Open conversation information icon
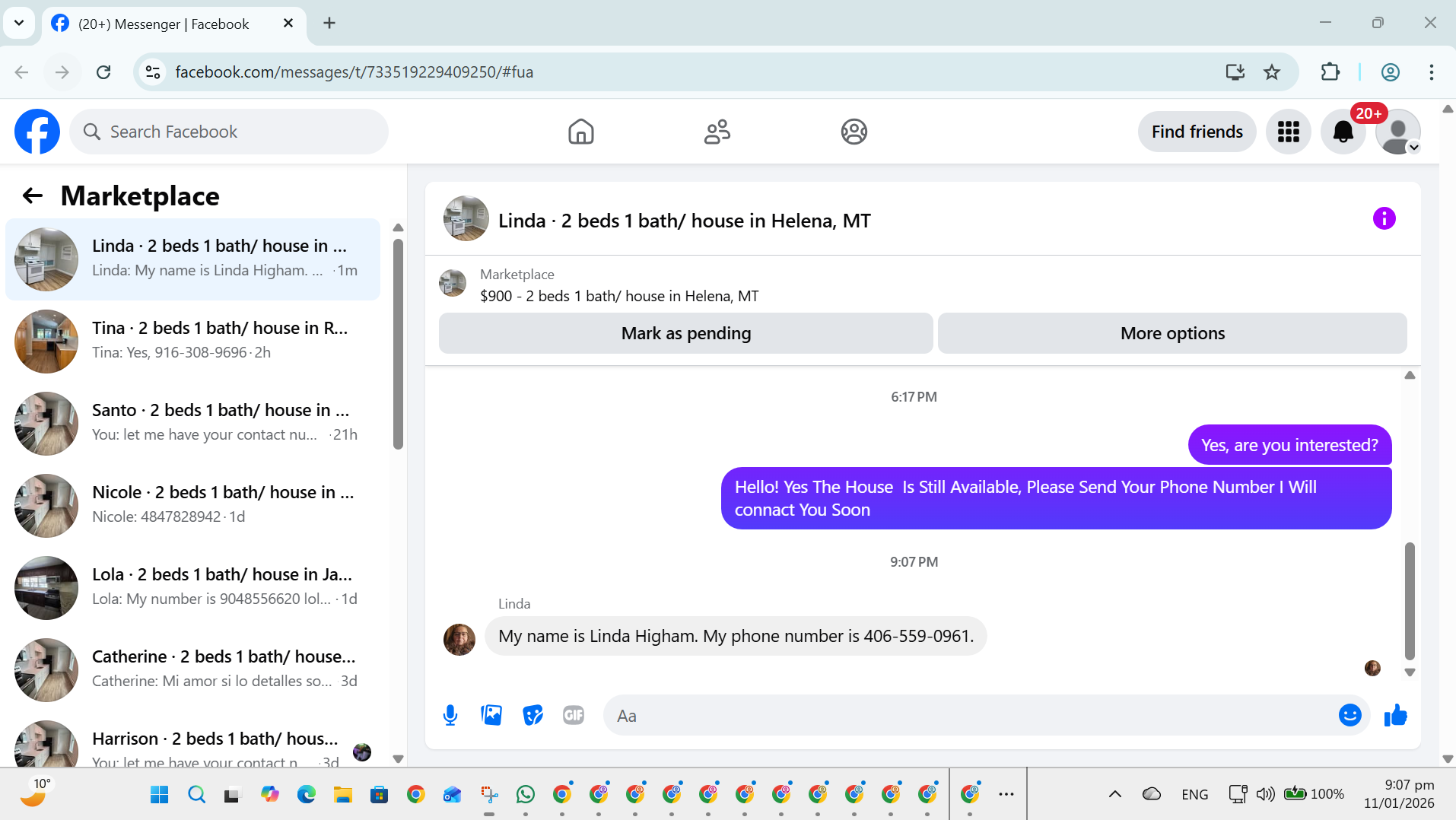1456x820 pixels. 1384,219
